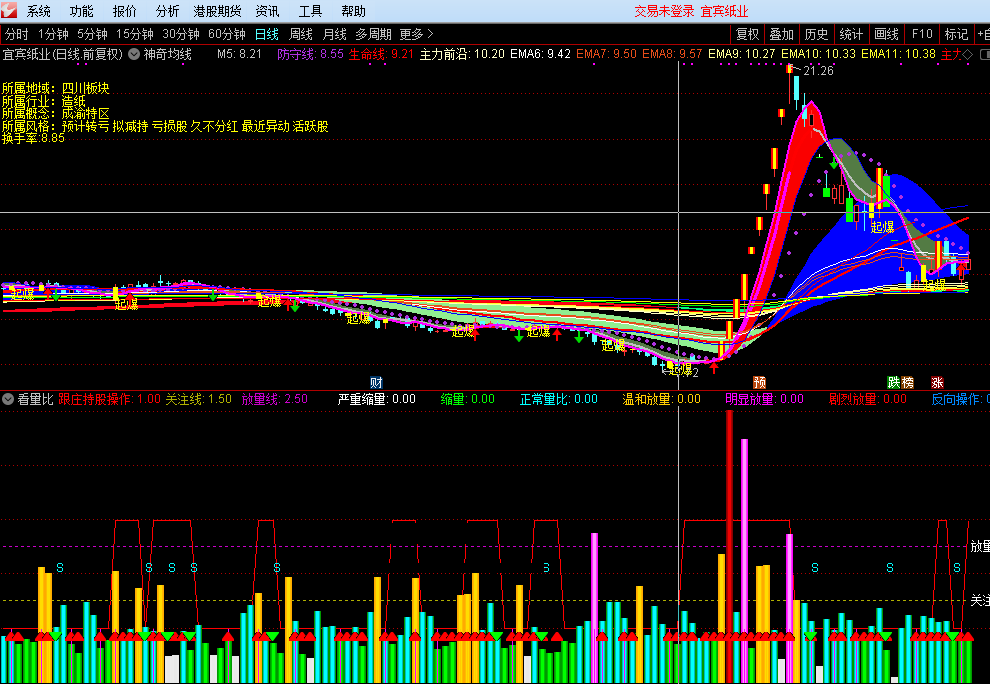The height and width of the screenshot is (684, 990).
Task: Click the EMA11: 10.38 value
Action: (898, 54)
